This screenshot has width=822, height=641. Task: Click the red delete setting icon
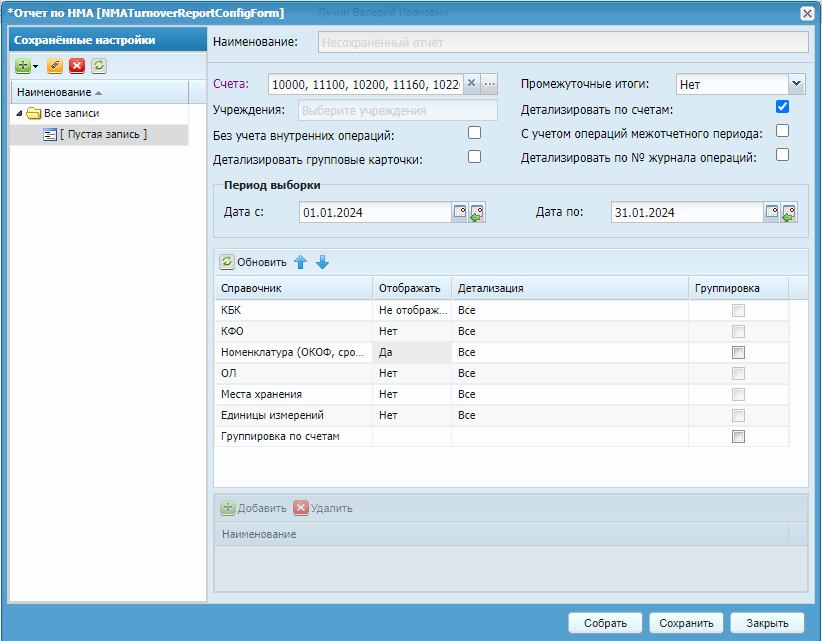[77, 66]
